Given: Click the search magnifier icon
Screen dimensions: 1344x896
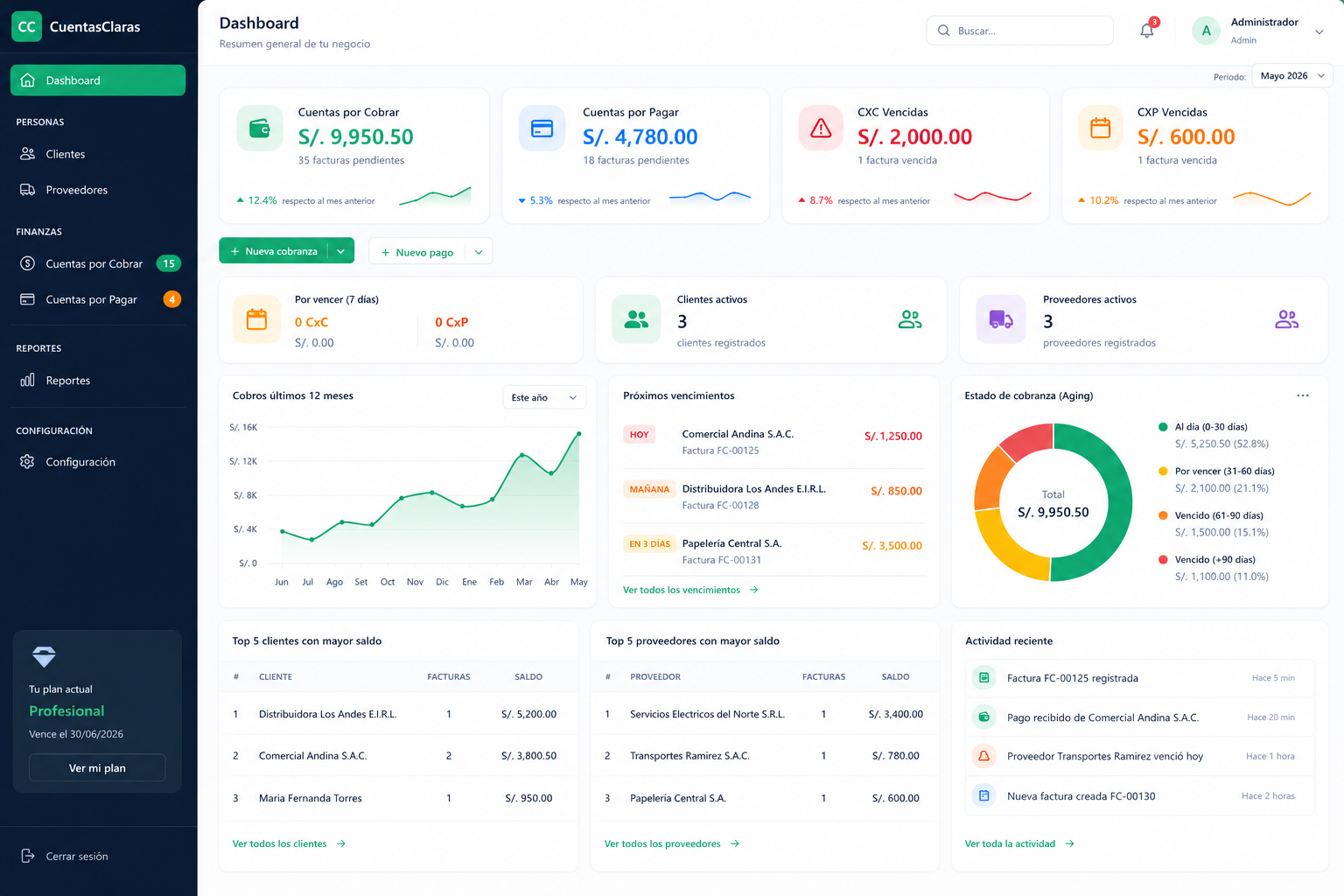Looking at the screenshot, I should [943, 31].
